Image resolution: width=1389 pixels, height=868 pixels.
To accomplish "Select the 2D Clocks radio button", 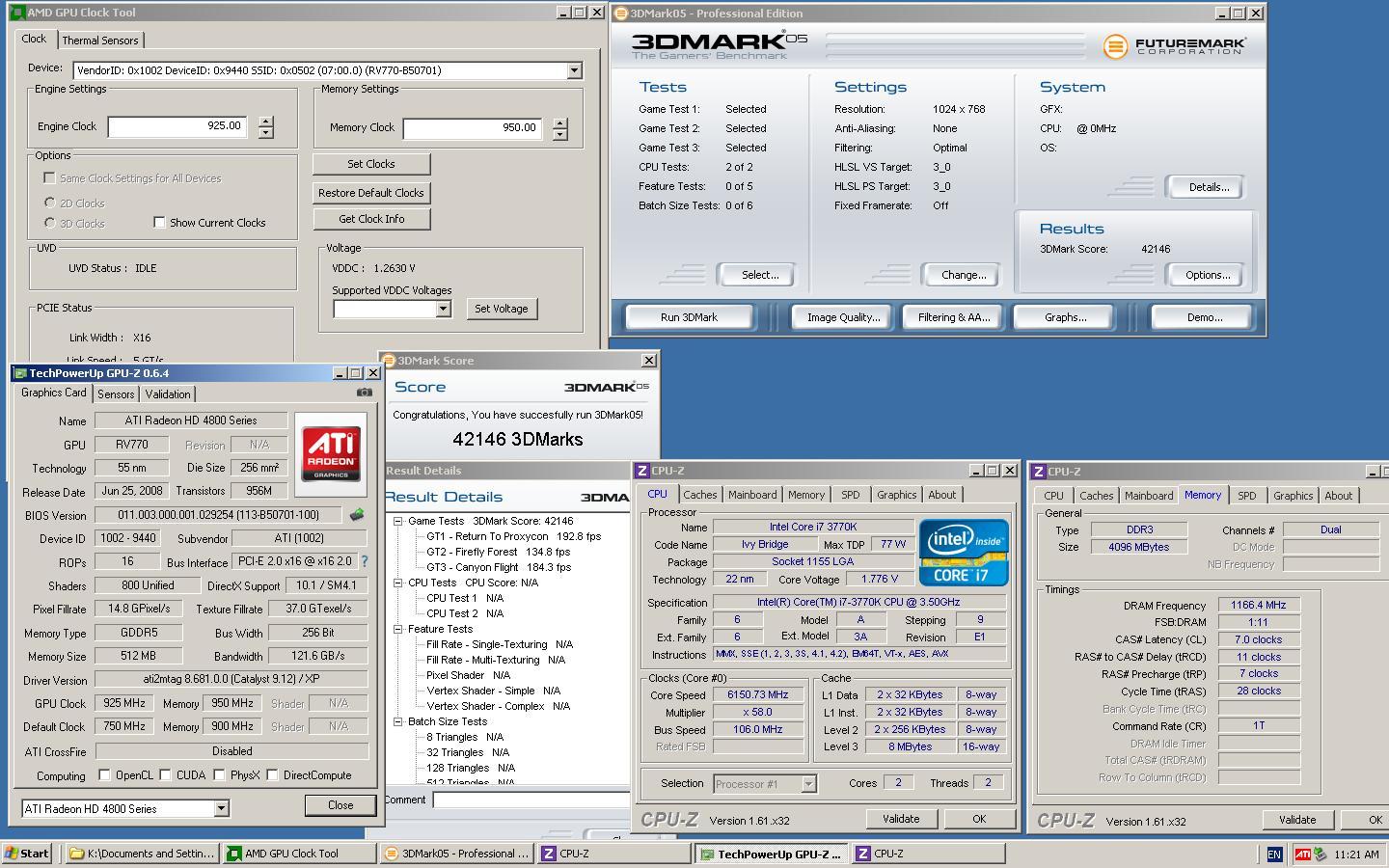I will pos(50,203).
